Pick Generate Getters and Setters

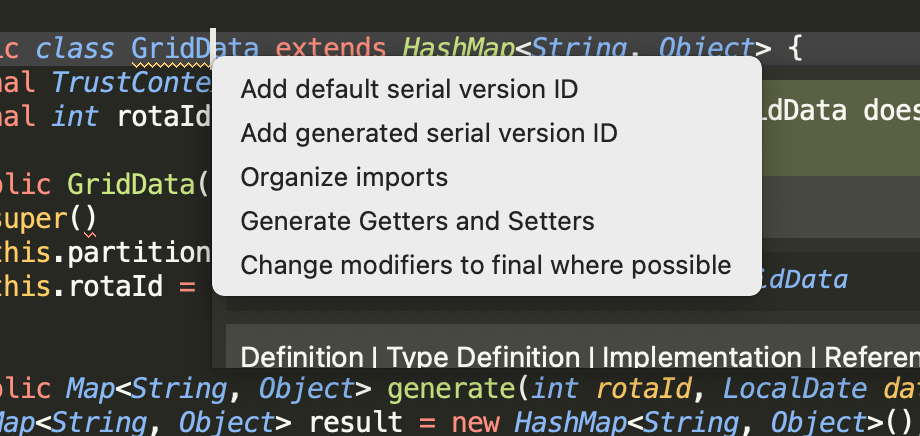[417, 221]
